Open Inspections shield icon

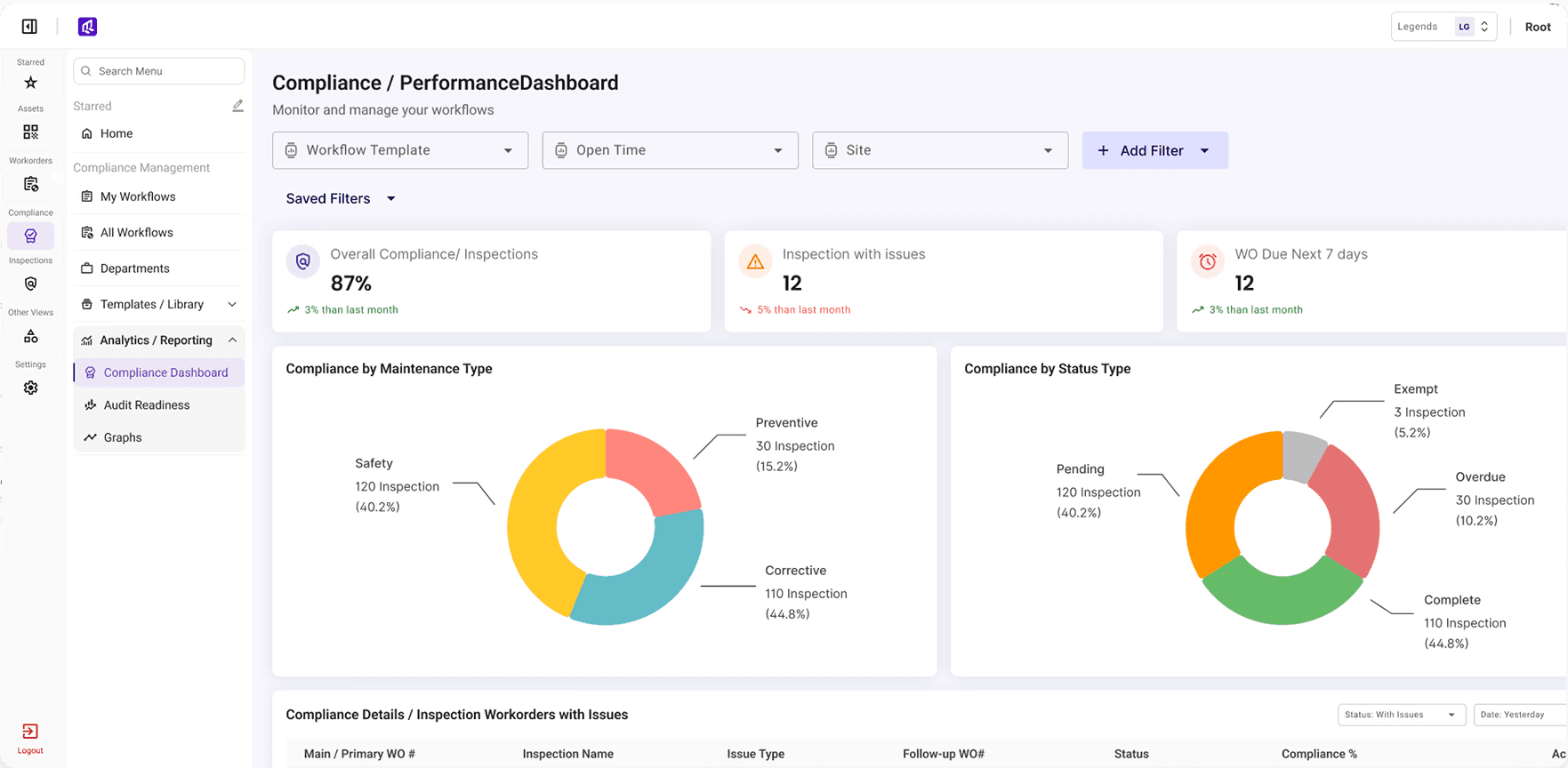[30, 284]
